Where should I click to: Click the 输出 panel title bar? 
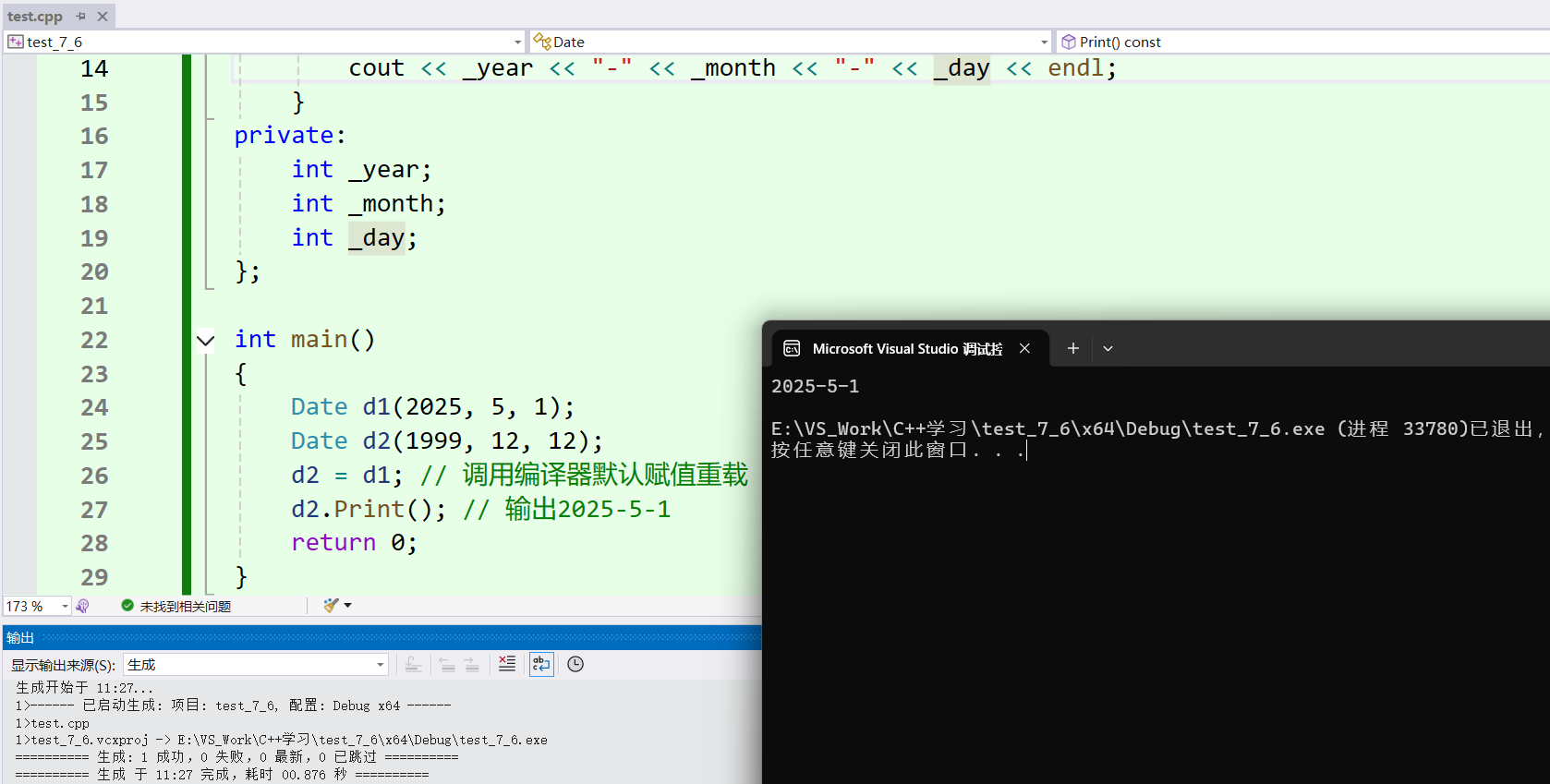pos(382,637)
